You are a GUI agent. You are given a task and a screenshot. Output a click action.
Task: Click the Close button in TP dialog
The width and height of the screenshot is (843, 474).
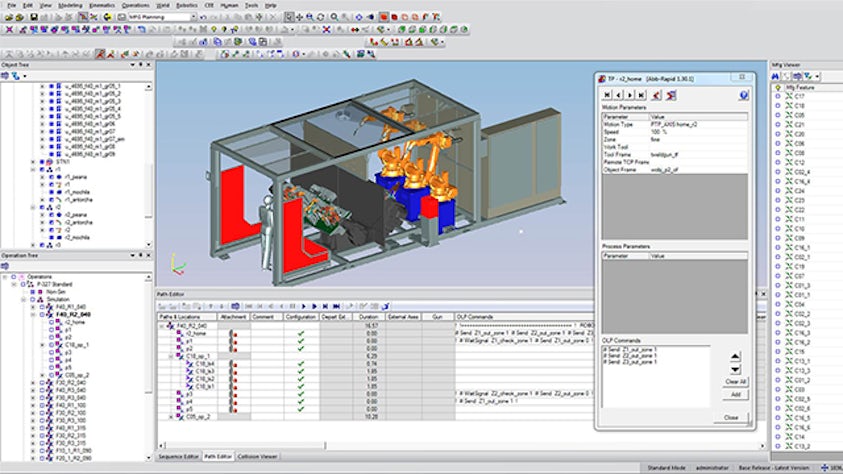coord(731,418)
